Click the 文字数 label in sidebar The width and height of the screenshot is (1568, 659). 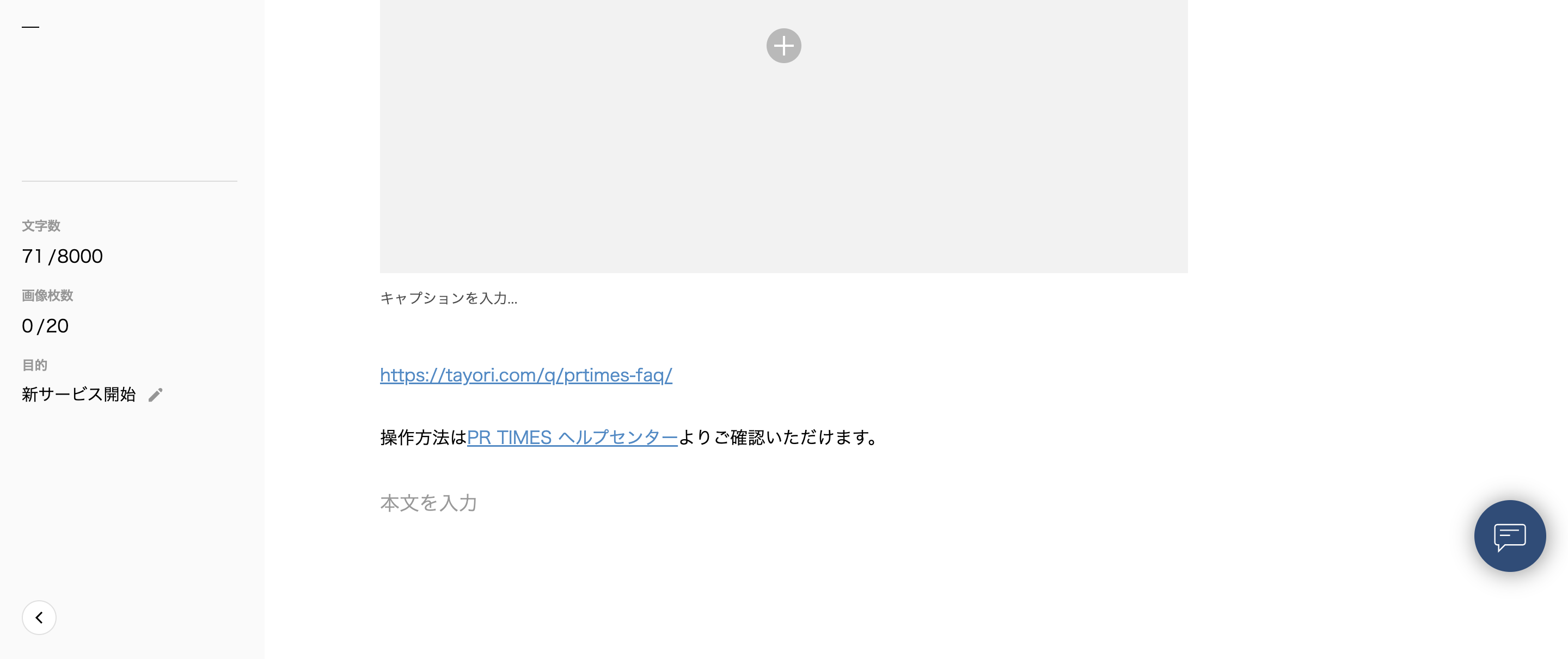point(41,226)
